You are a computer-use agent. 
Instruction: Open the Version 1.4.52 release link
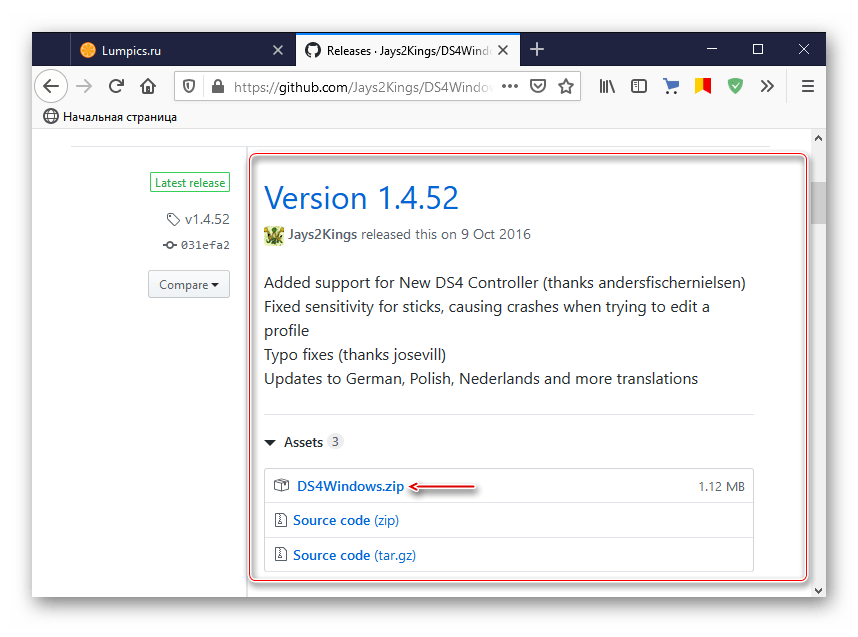click(x=361, y=198)
